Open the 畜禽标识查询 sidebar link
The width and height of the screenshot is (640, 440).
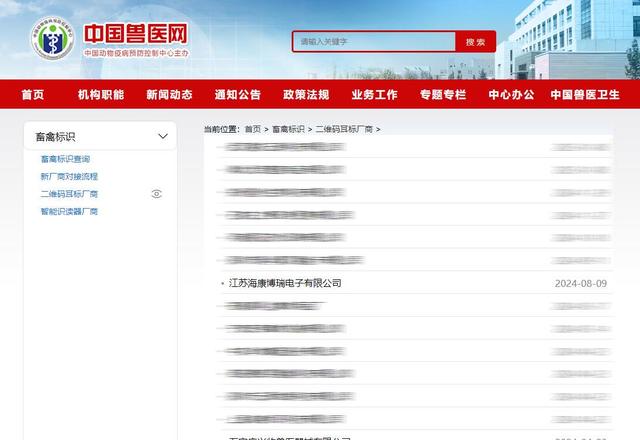(x=65, y=159)
